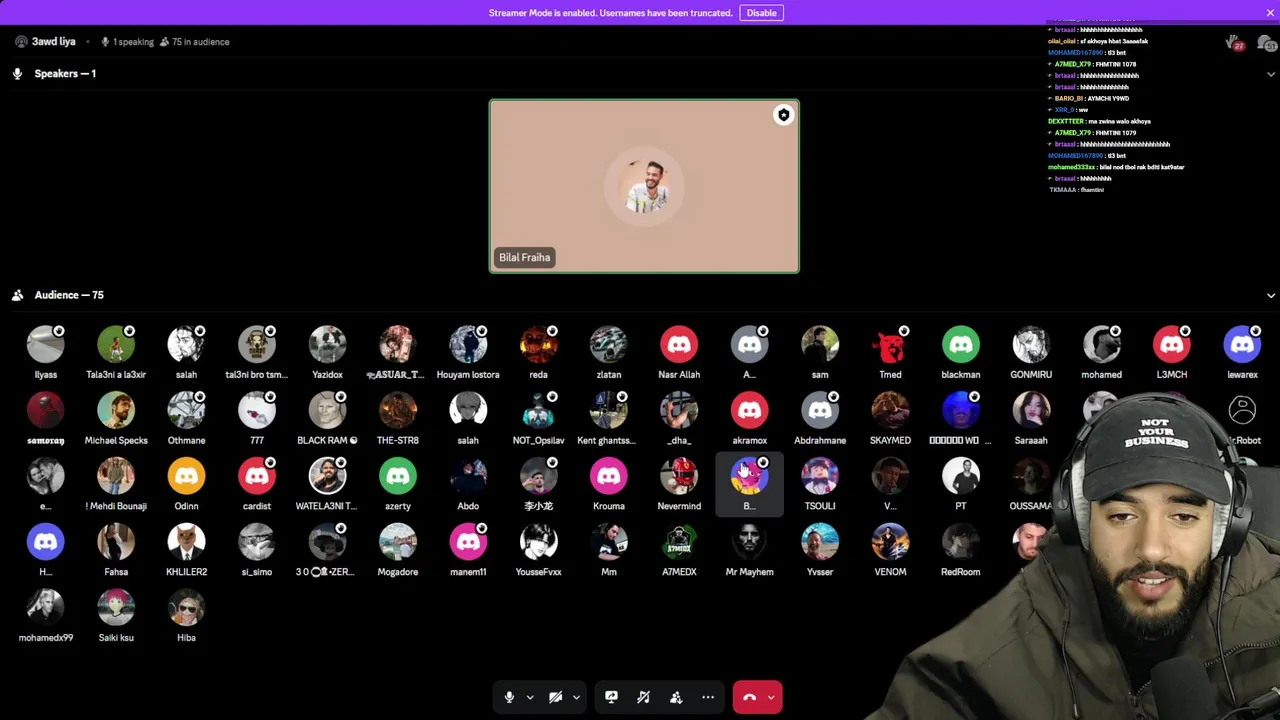Expand the chevron beside the hang-up button
Screen dimensions: 1280x720
coord(771,697)
